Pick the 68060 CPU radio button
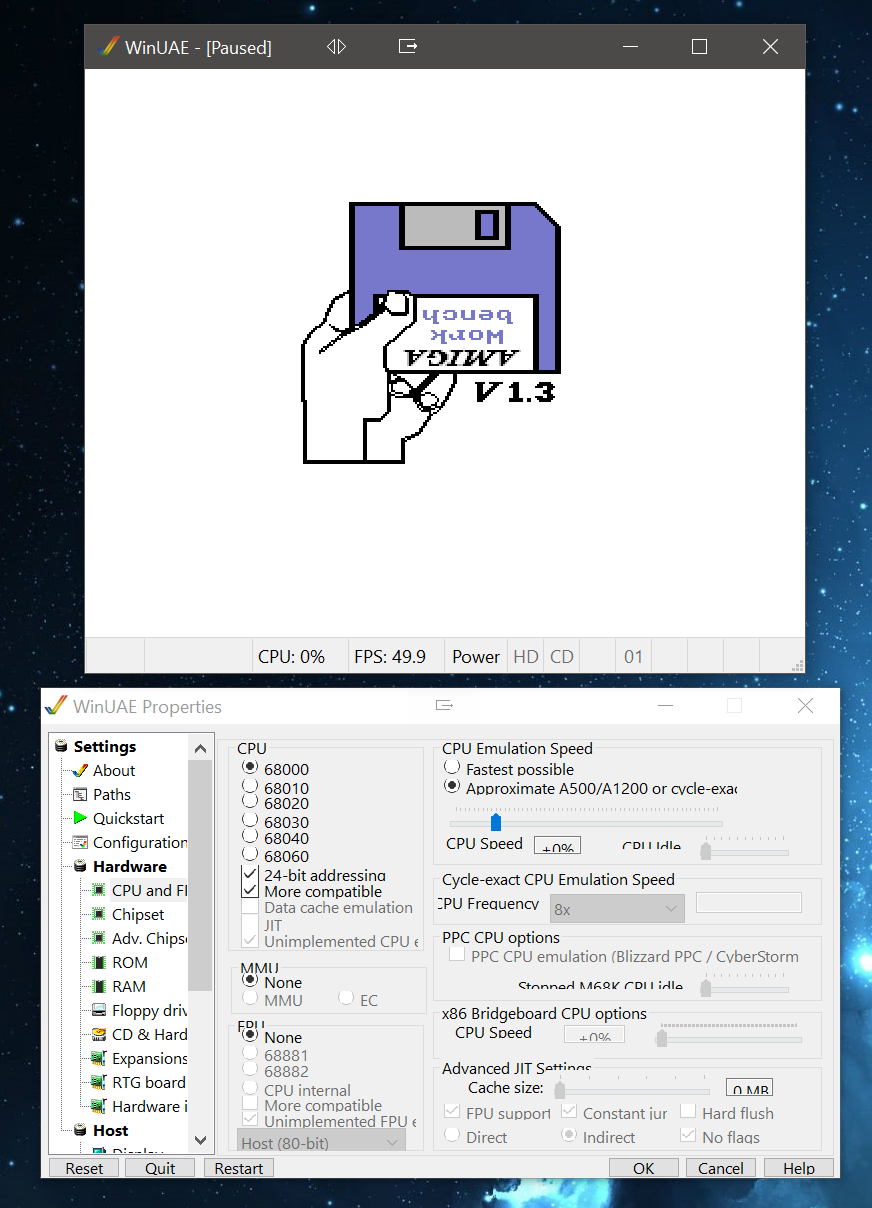Screen dimensions: 872x1208 click(250, 854)
